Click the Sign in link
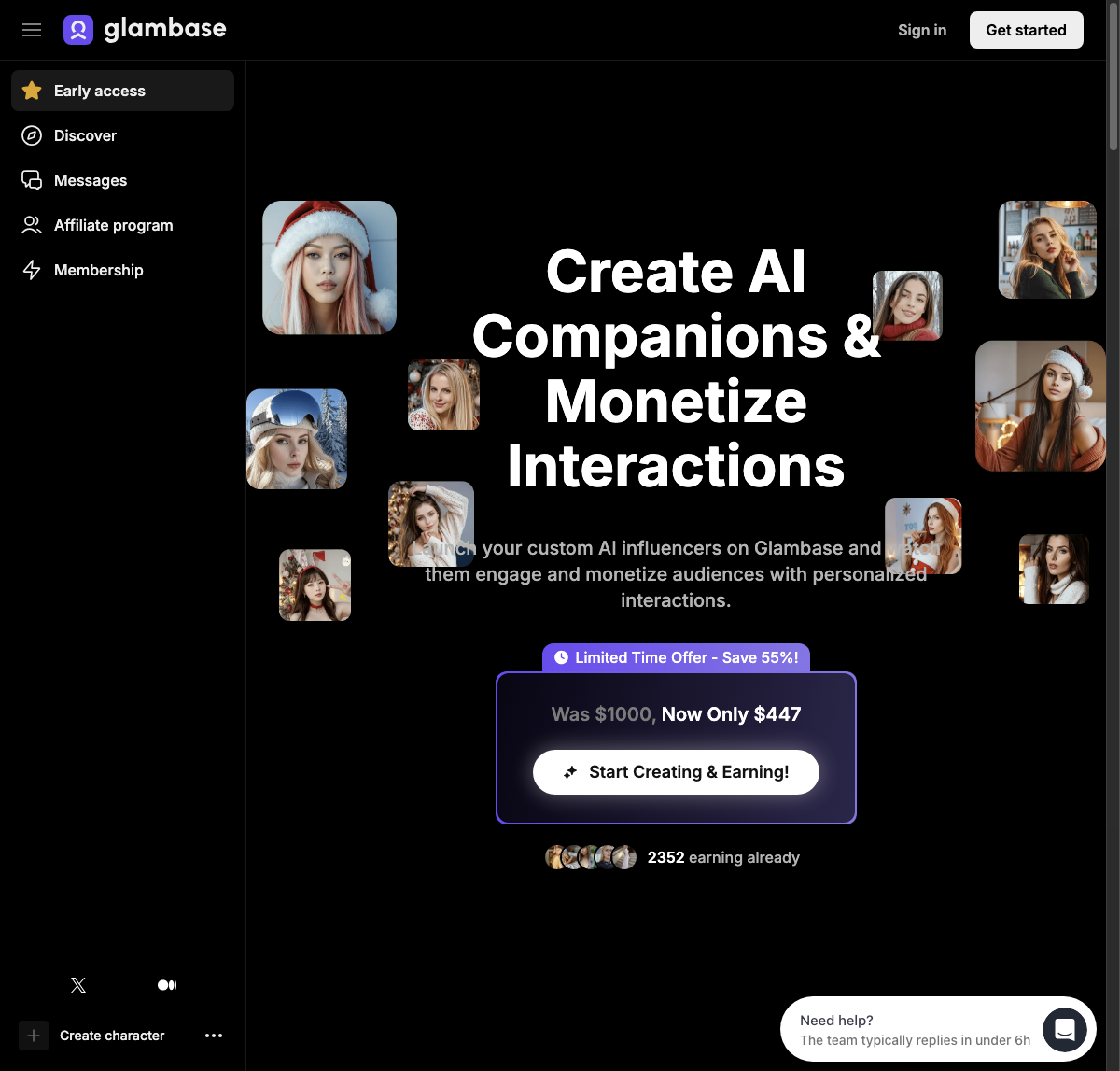The image size is (1120, 1071). coord(921,30)
